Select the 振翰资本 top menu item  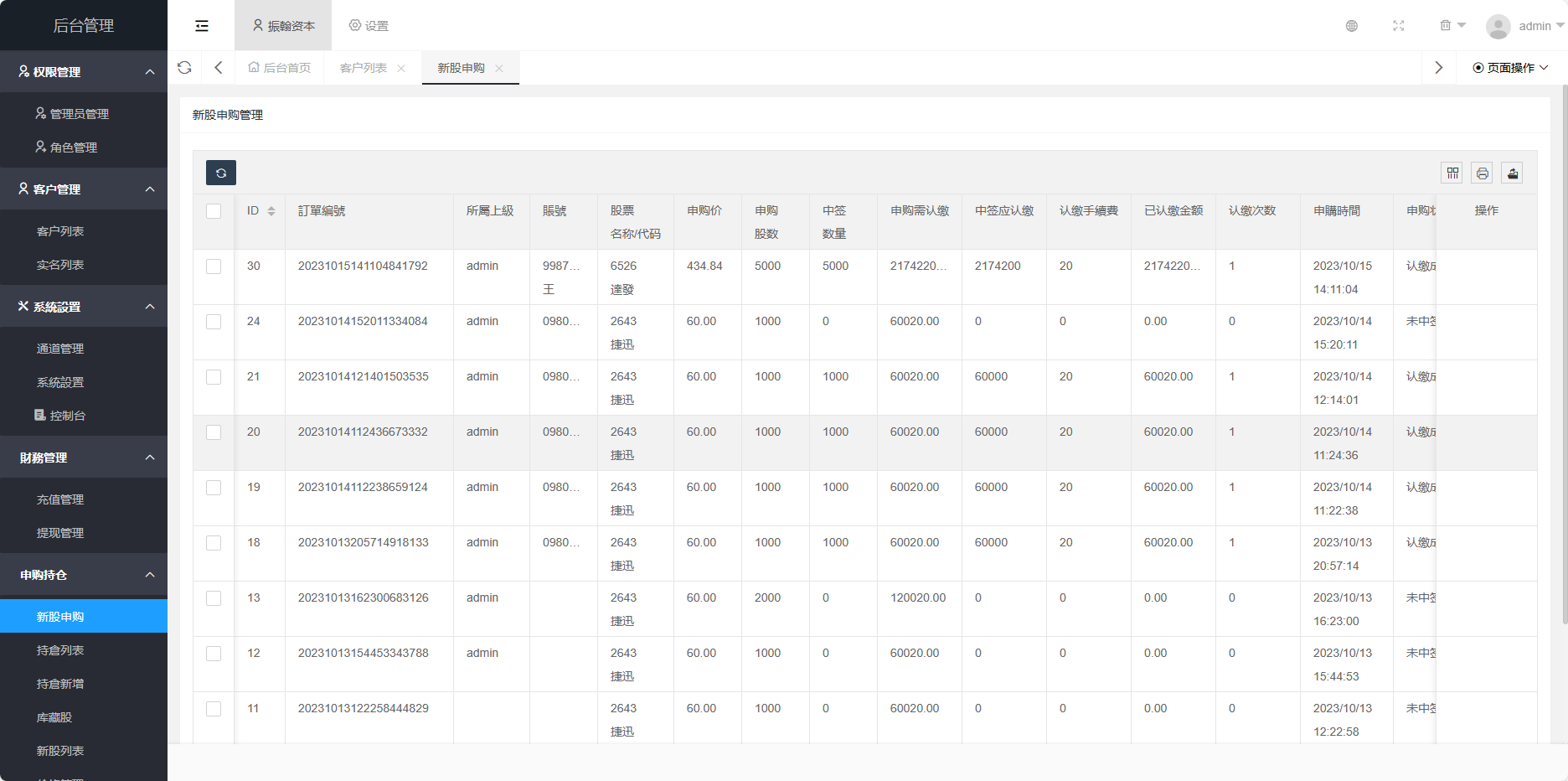click(x=283, y=26)
